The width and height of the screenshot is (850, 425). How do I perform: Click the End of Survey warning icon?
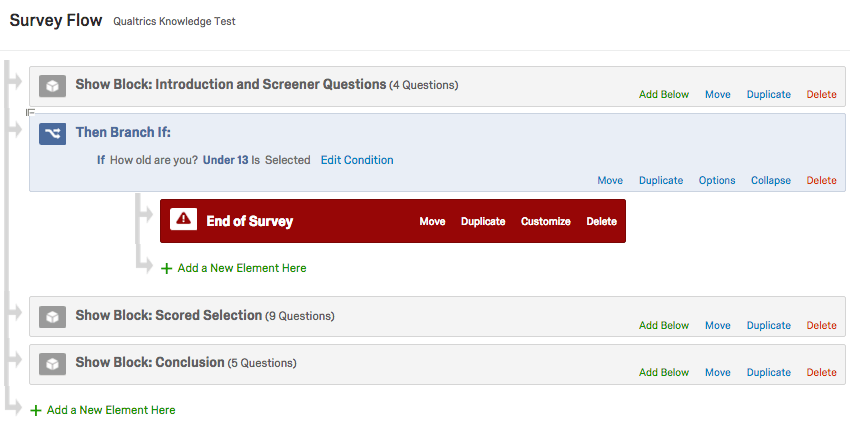coord(183,221)
